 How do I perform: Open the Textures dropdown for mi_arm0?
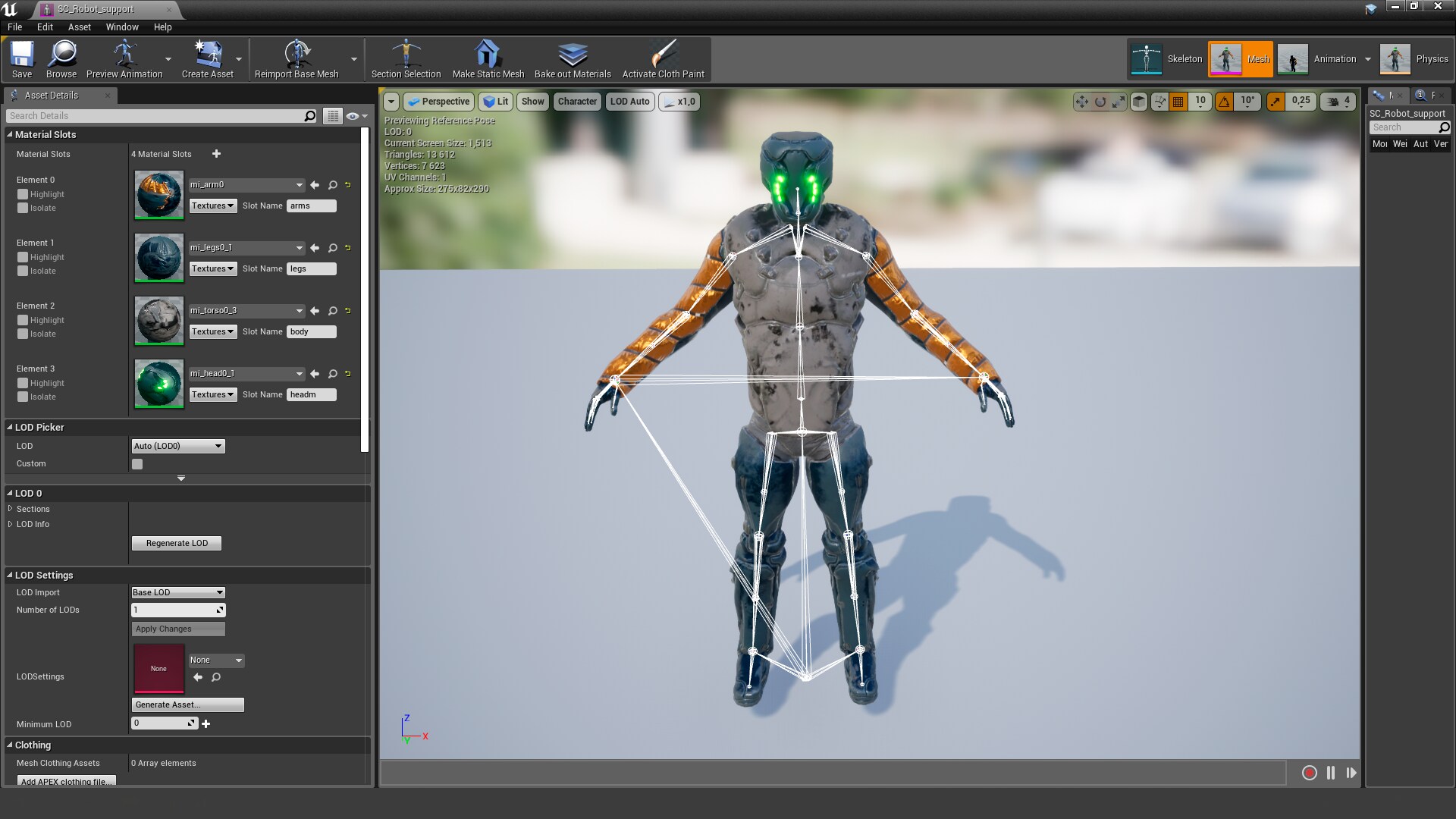click(212, 206)
